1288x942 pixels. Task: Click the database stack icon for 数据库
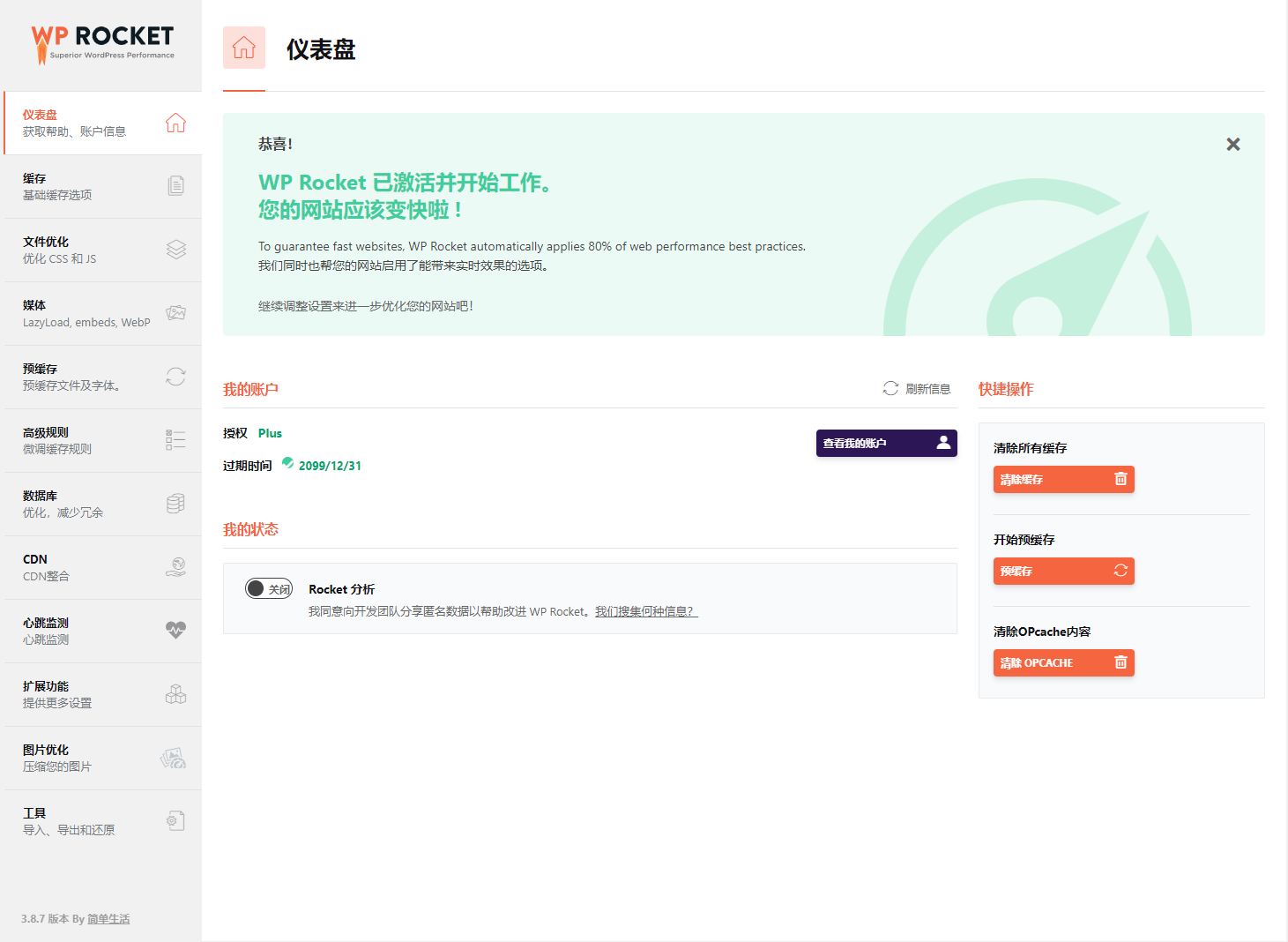coord(176,503)
